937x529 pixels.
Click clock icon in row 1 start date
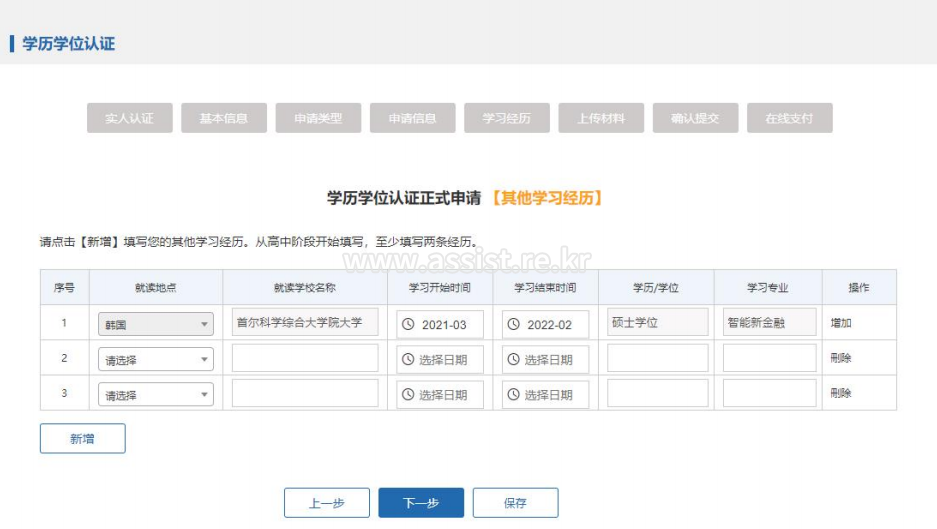[x=408, y=324]
